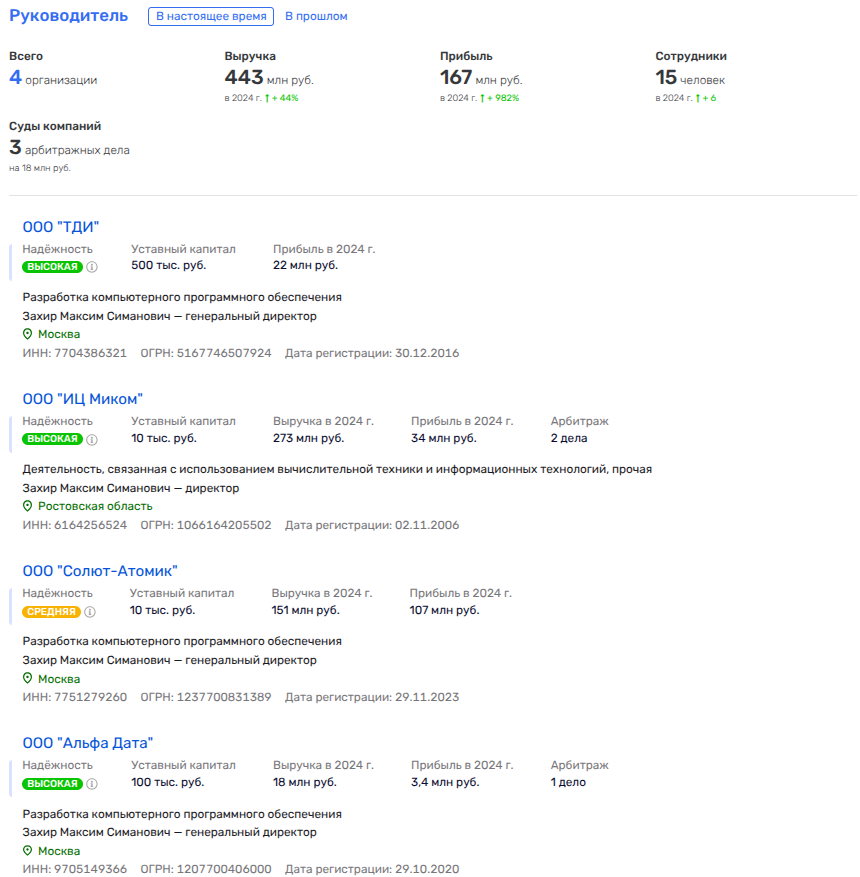
Task: Switch to the 'В прошлом' tab
Action: point(316,17)
